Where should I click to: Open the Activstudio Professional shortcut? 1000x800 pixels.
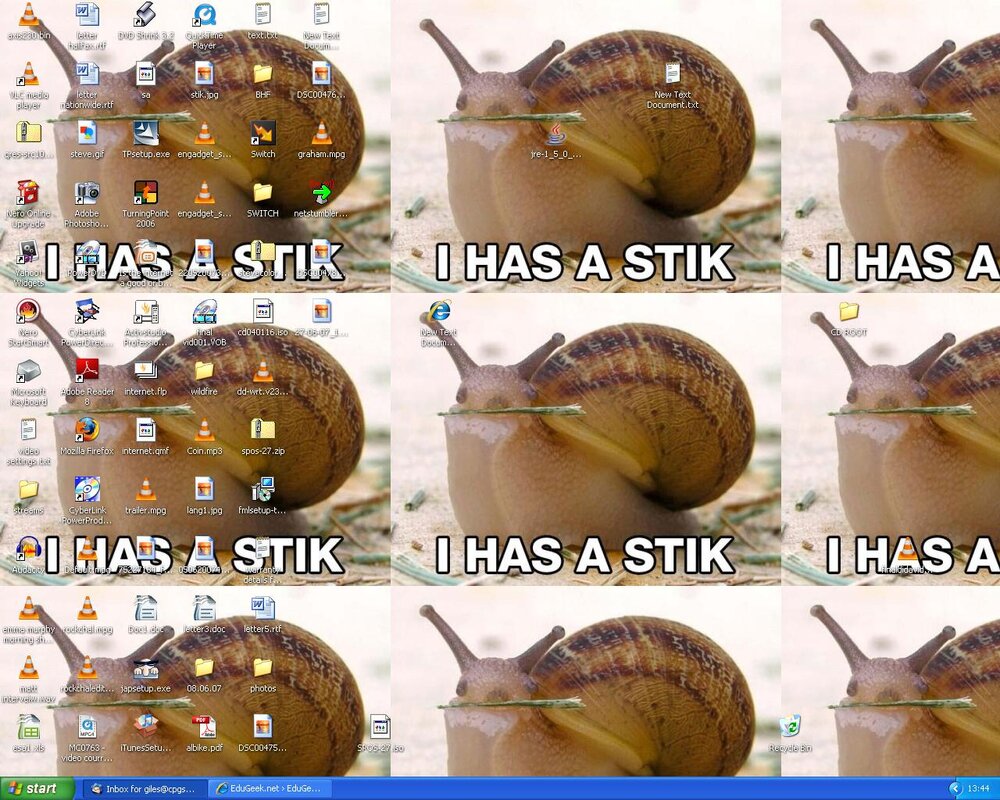145,311
